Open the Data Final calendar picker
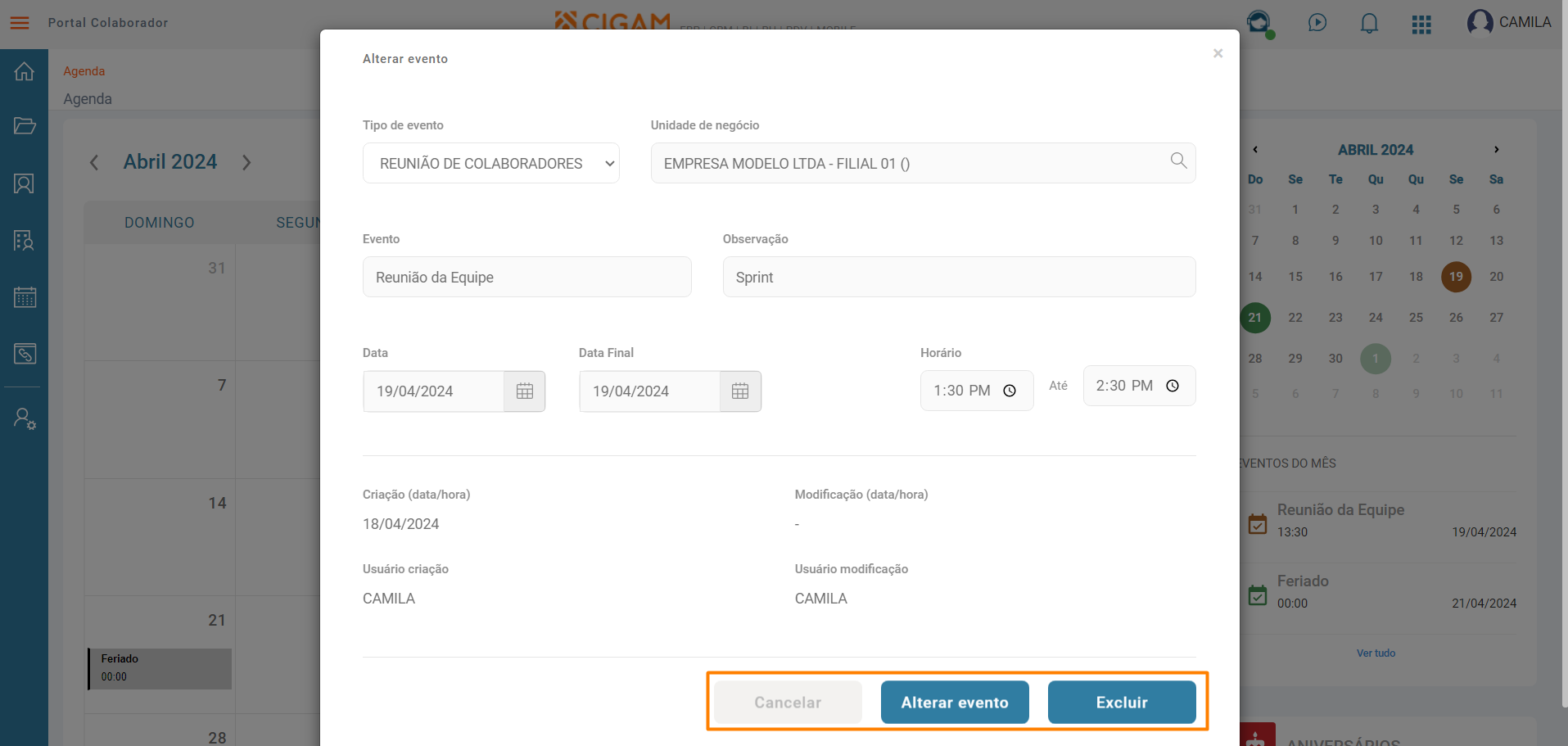This screenshot has width=1568, height=746. click(x=740, y=391)
